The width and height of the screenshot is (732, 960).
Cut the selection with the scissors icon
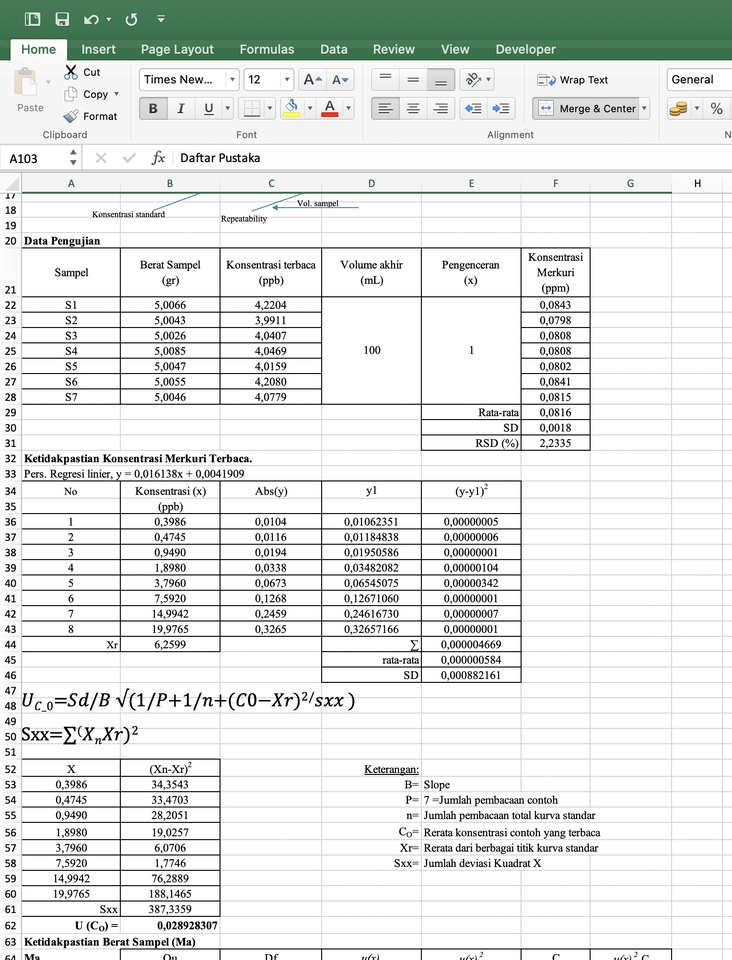click(x=71, y=72)
